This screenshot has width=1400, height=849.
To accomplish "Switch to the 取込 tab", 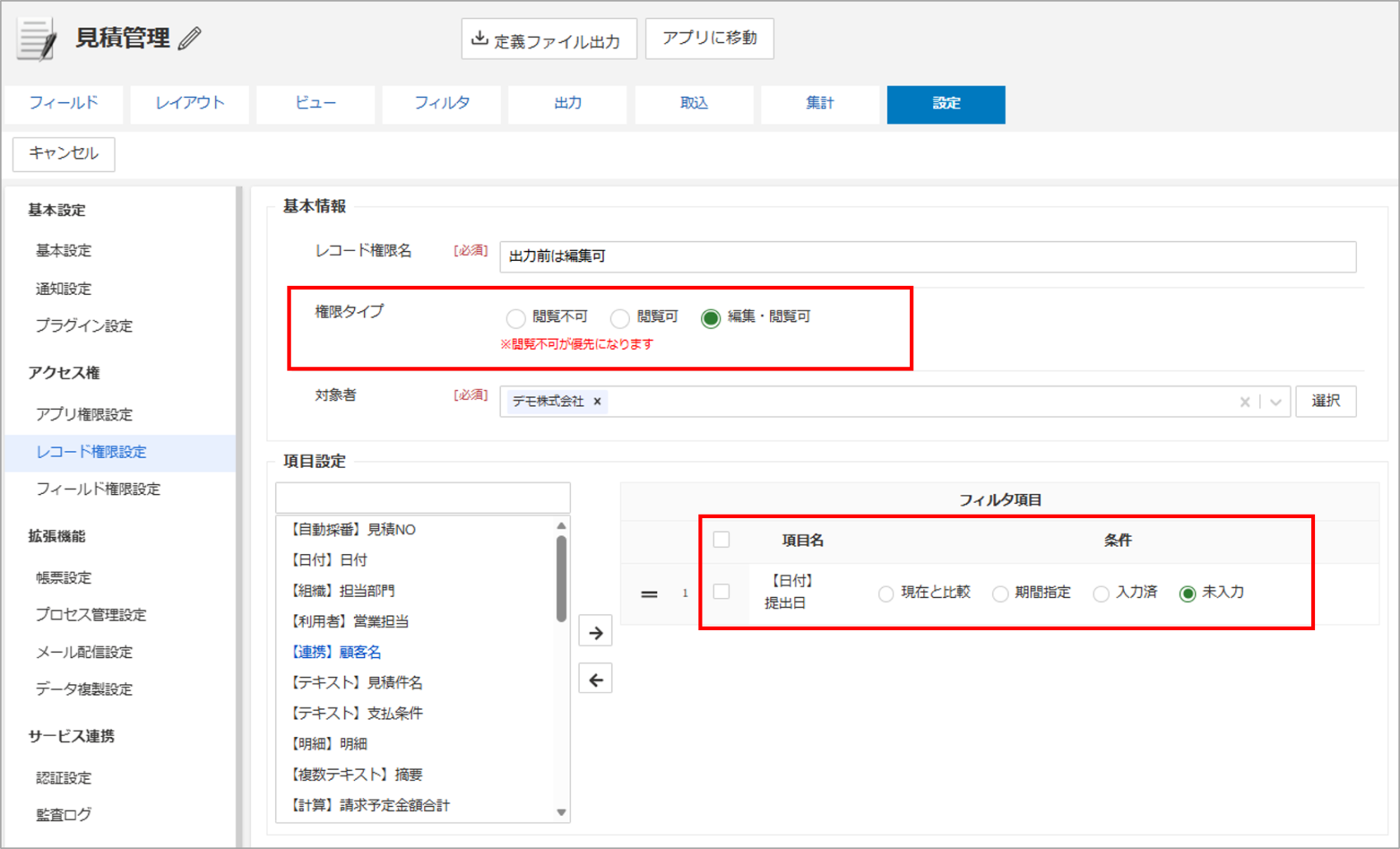I will pos(693,104).
